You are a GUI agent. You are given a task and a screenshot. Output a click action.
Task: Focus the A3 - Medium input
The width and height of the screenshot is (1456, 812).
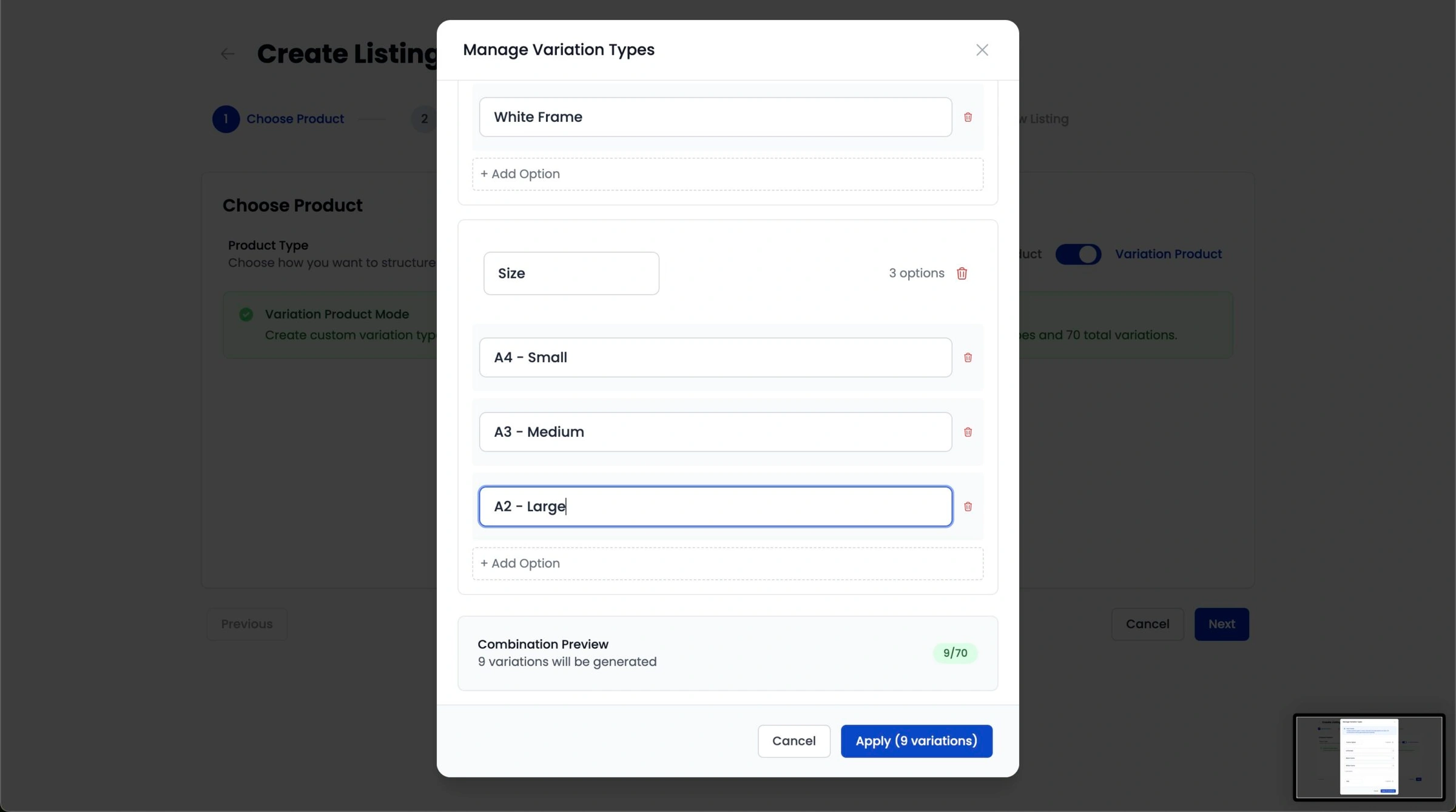[x=715, y=432]
